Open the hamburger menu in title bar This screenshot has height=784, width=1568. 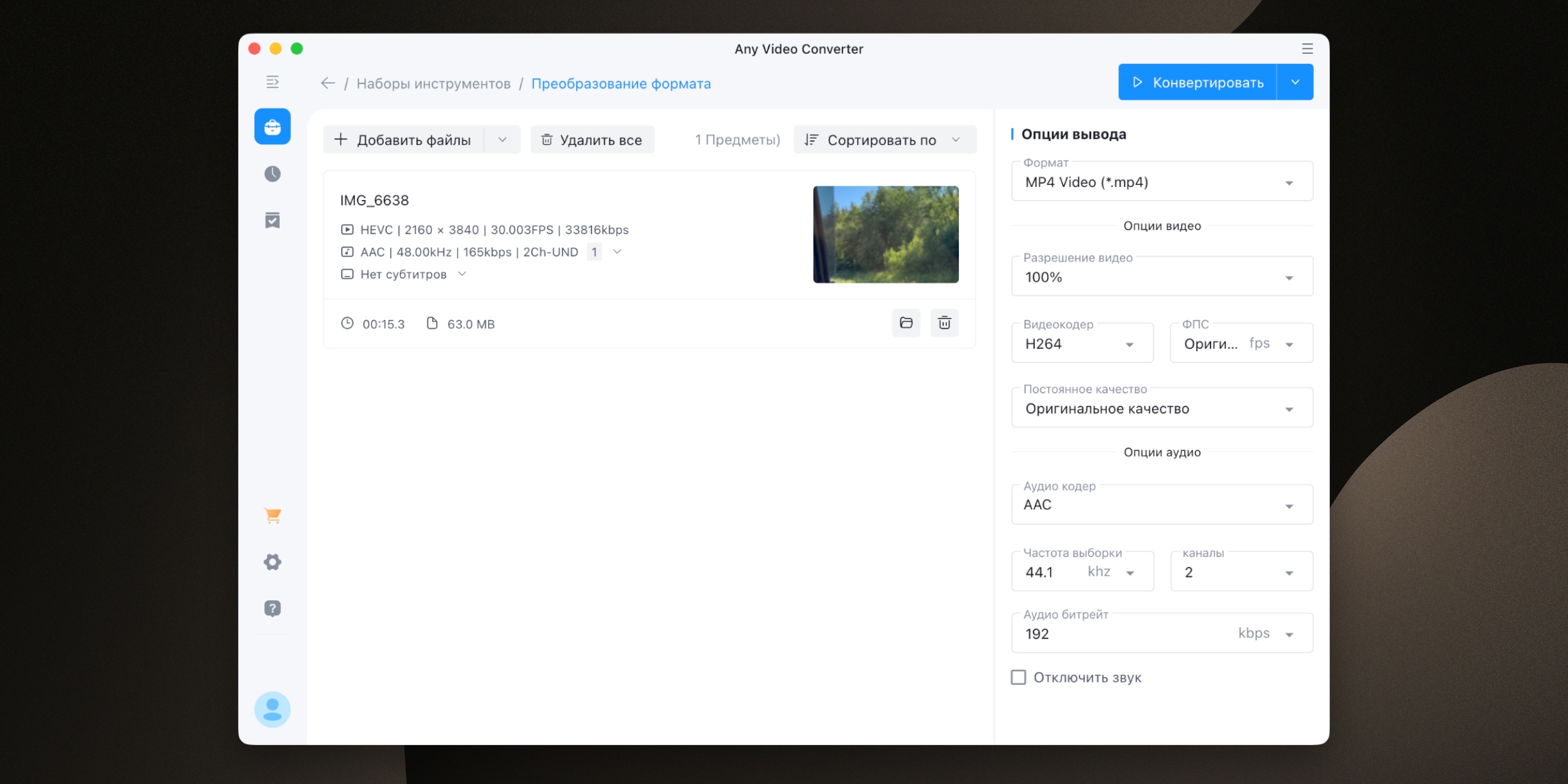coord(1307,49)
